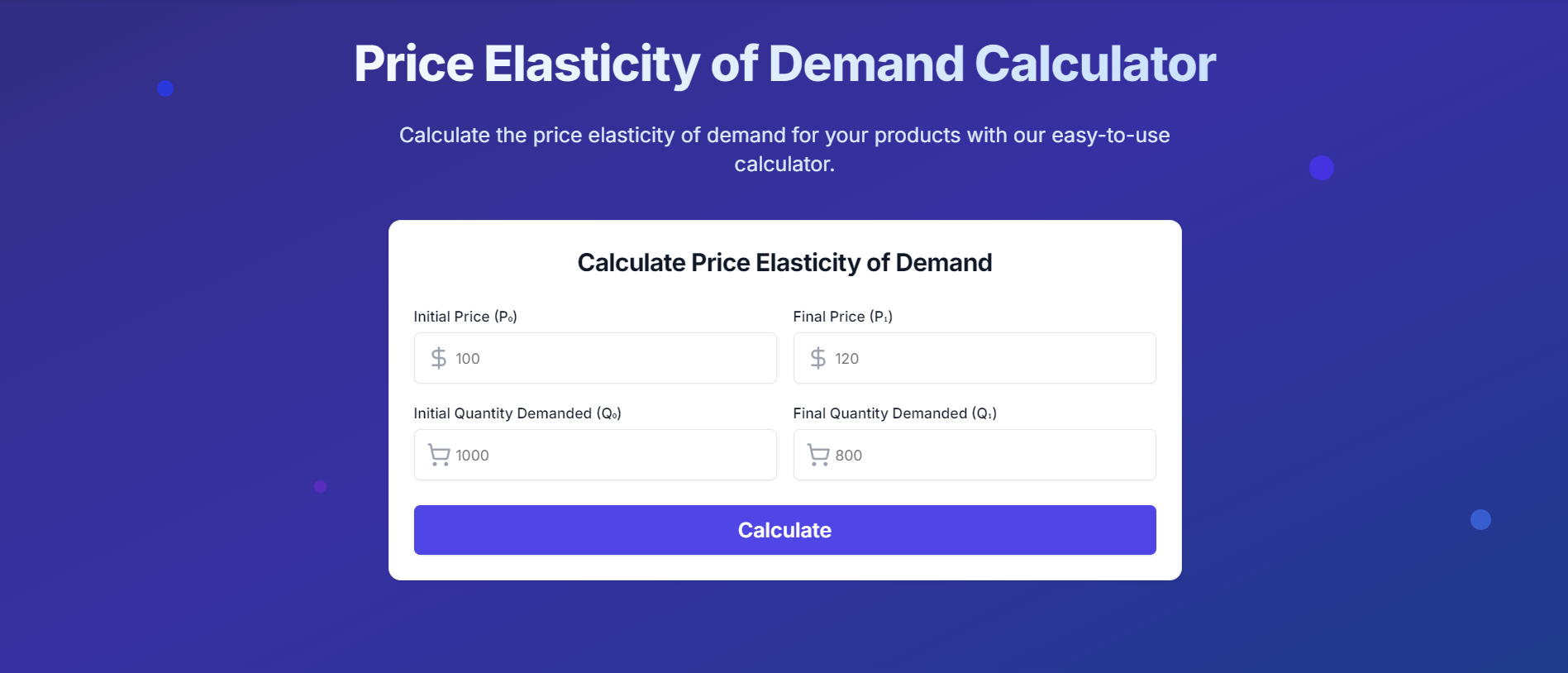Click the Final Quantity Demanded (Q1) label

tap(894, 413)
